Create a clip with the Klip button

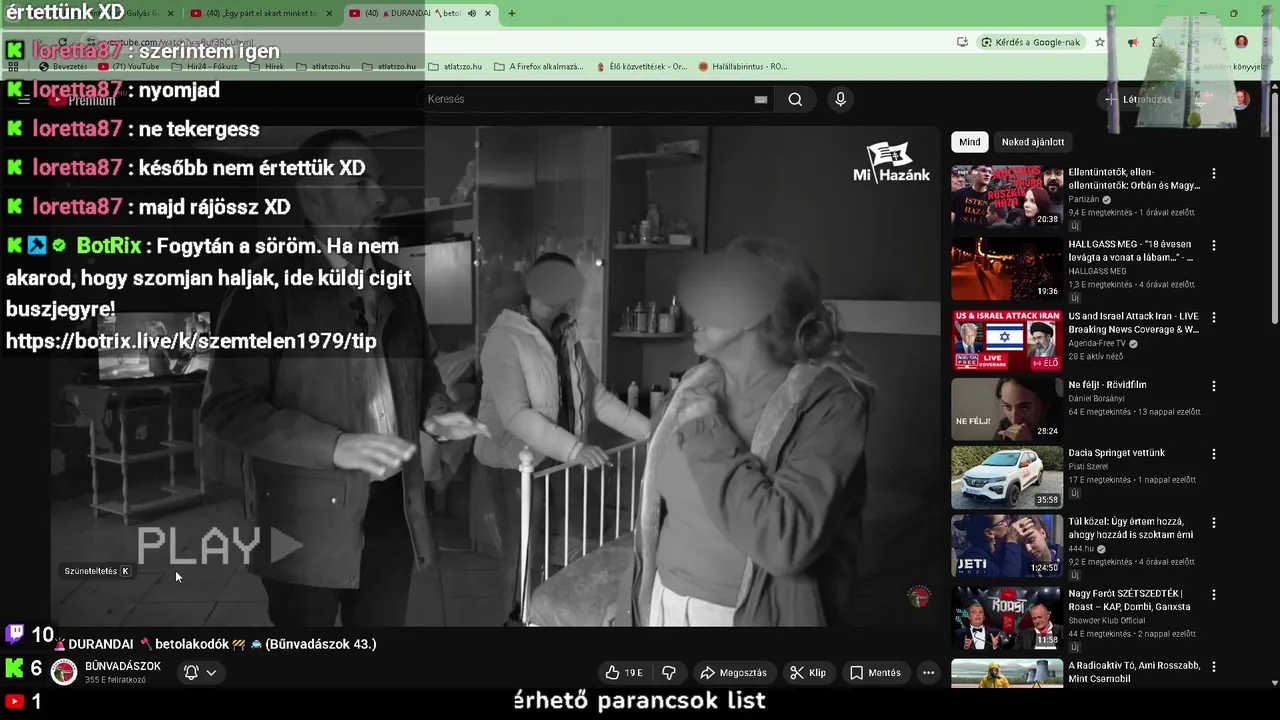(808, 673)
